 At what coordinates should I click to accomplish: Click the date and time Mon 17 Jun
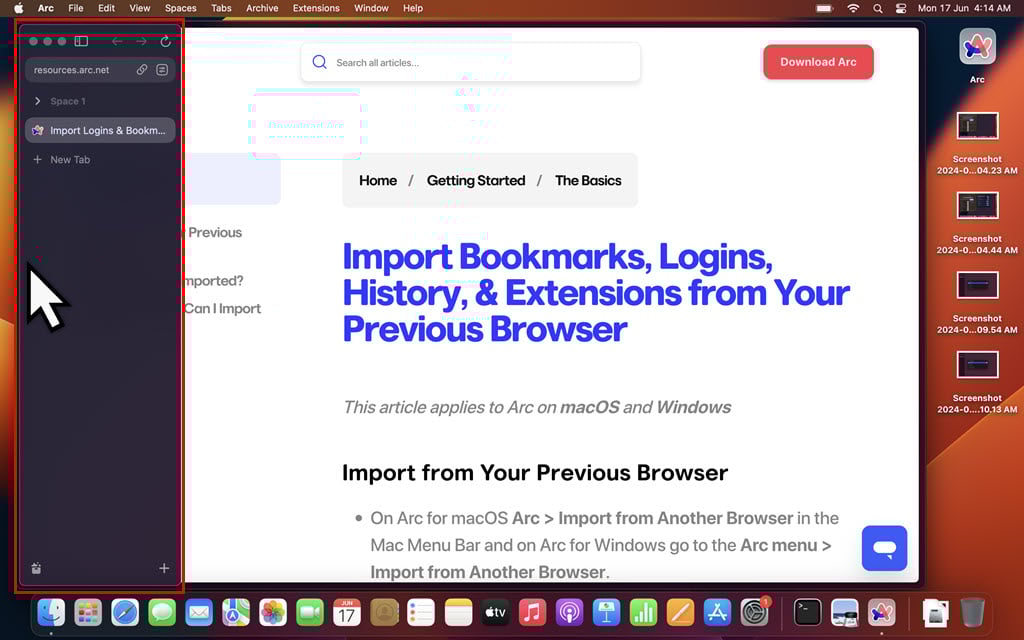tap(964, 8)
